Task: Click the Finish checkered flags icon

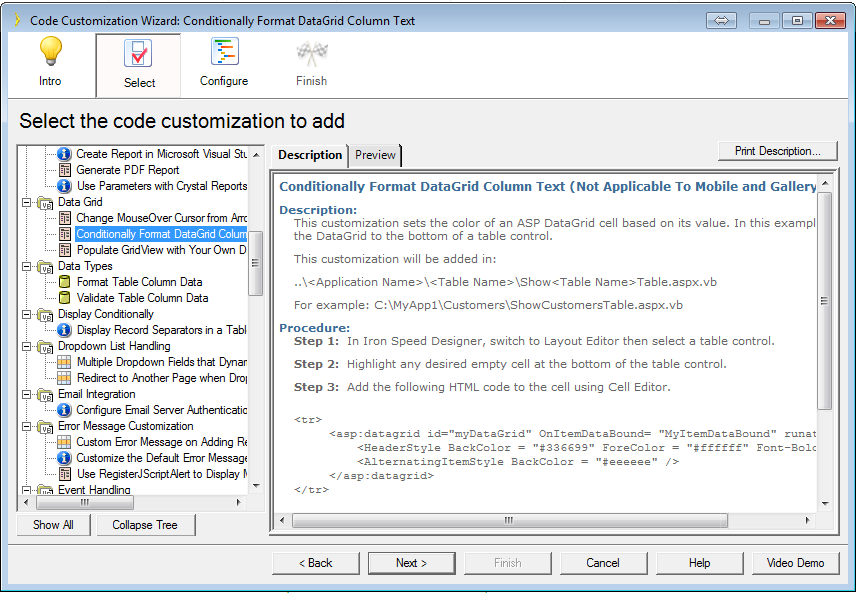Action: click(x=311, y=53)
